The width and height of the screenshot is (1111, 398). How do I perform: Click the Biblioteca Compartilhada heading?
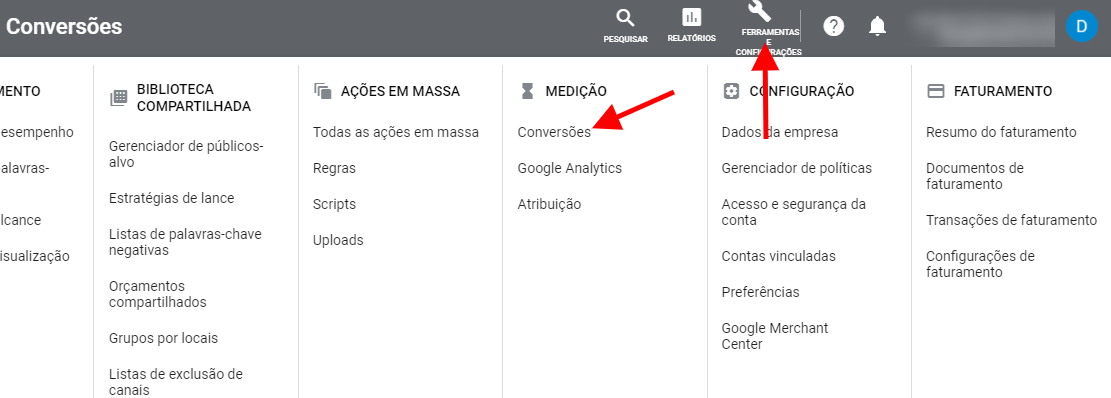194,98
